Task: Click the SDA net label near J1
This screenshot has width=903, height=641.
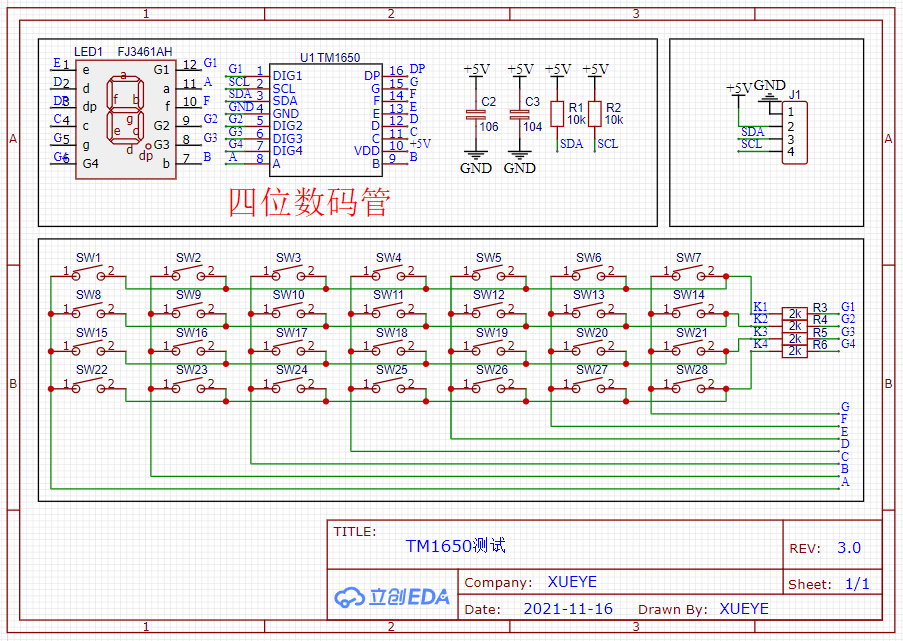Action: tap(753, 131)
